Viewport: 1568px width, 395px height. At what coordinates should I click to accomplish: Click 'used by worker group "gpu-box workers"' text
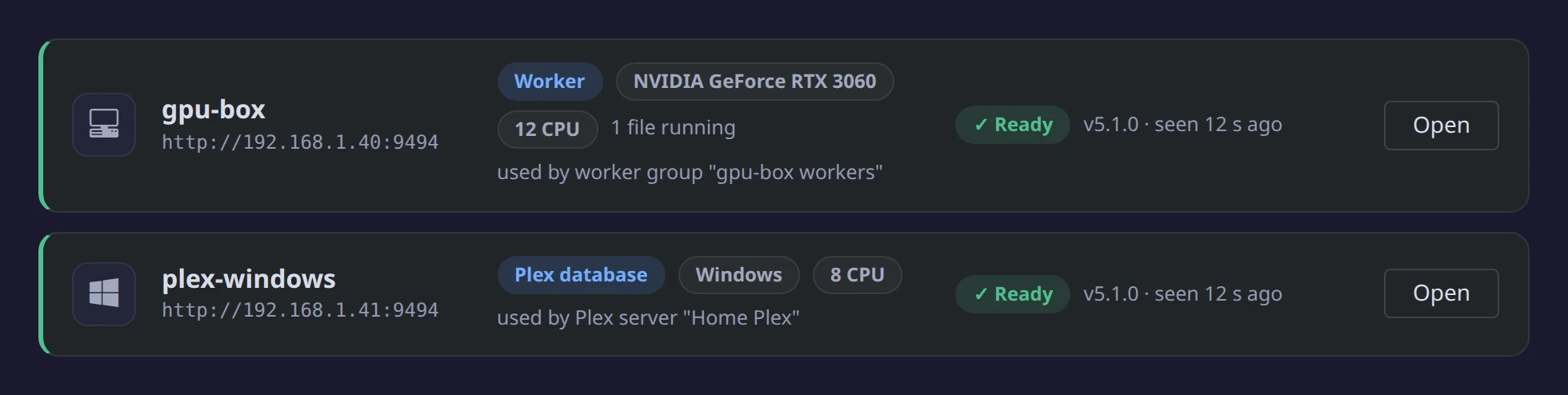(x=690, y=173)
